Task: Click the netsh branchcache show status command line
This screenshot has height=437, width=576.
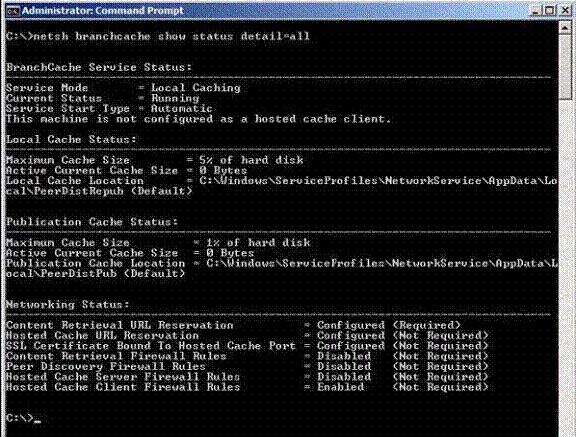Action: pyautogui.click(x=158, y=36)
